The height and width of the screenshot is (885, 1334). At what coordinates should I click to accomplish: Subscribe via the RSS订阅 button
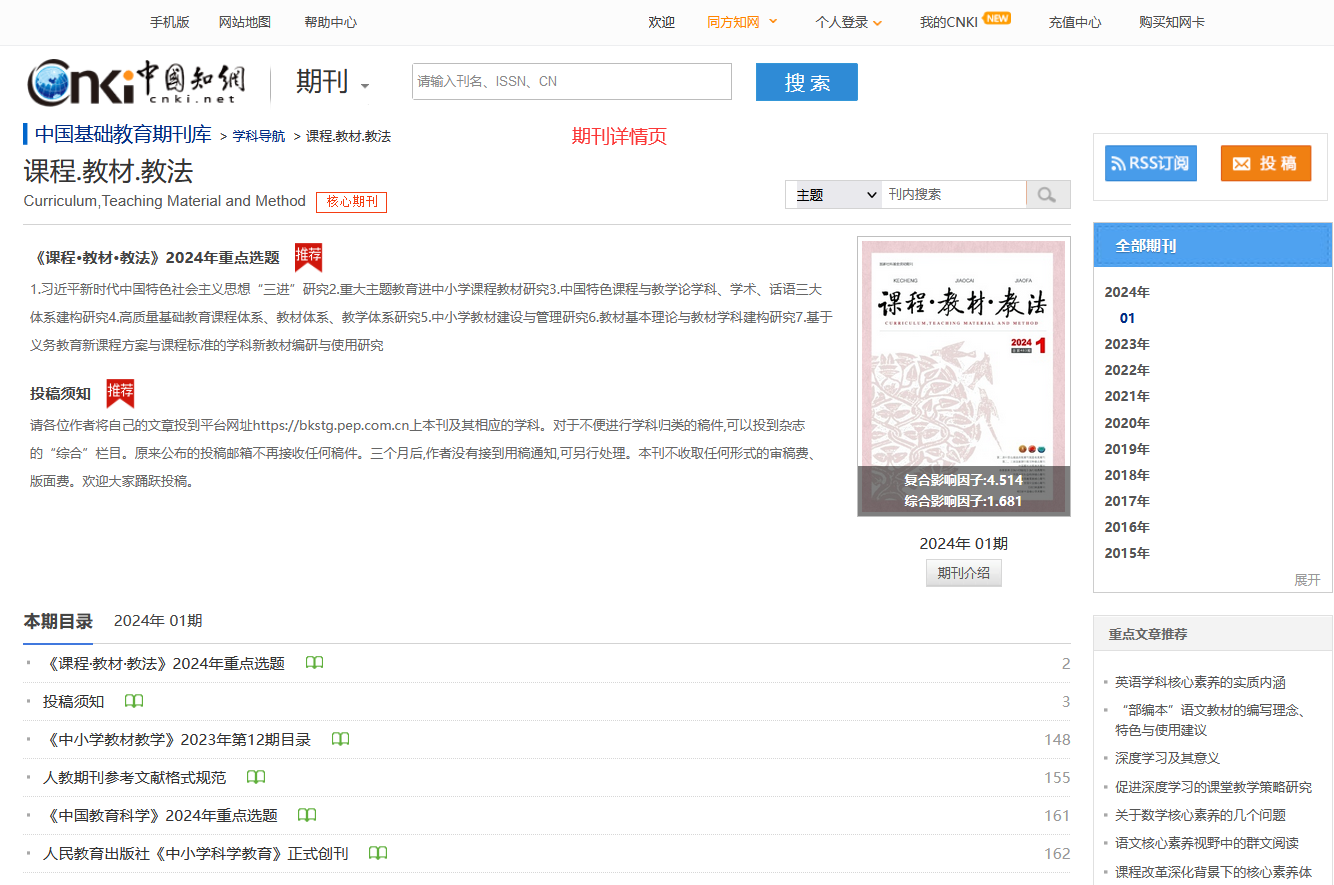coord(1151,163)
